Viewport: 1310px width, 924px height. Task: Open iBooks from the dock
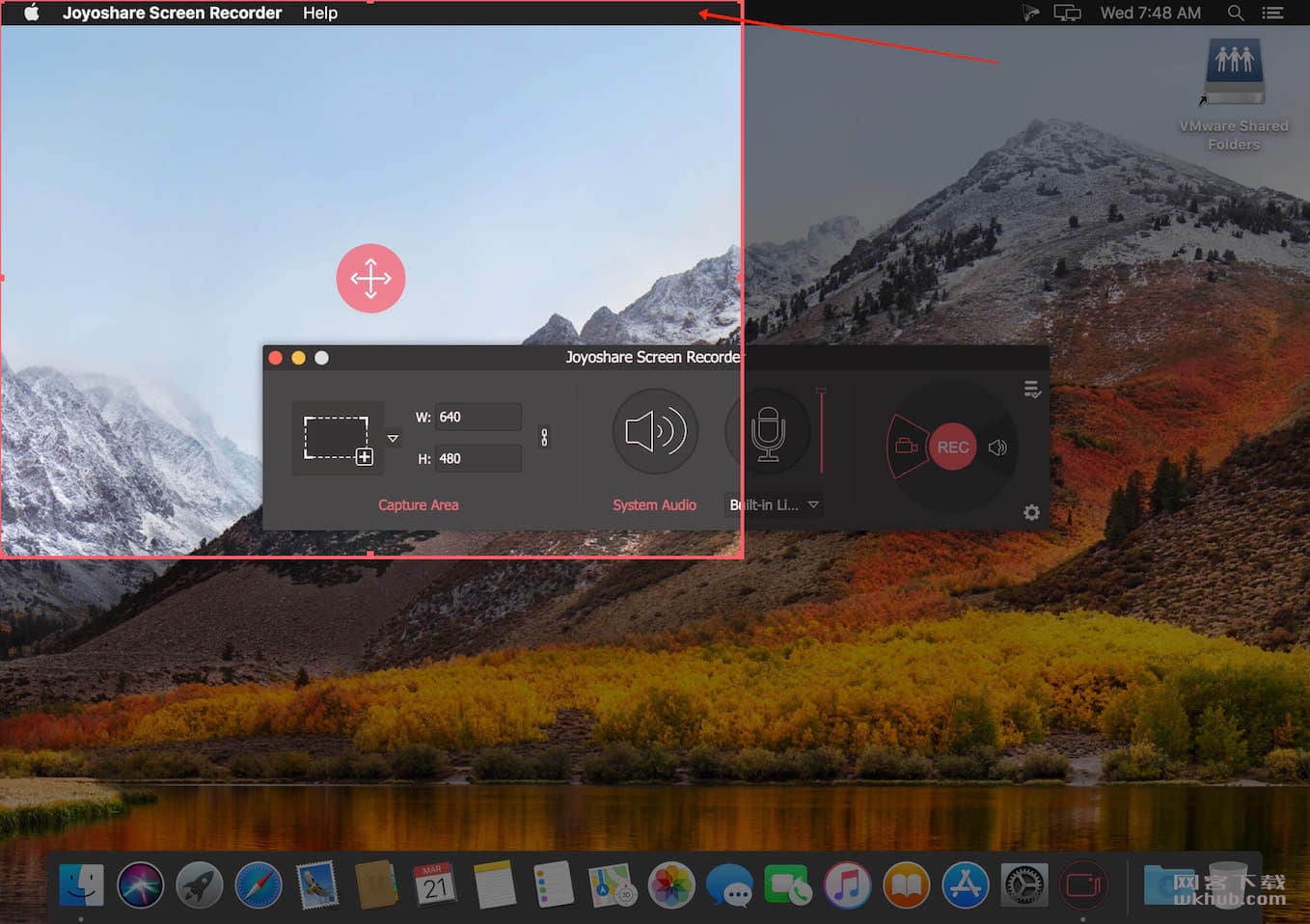(907, 884)
